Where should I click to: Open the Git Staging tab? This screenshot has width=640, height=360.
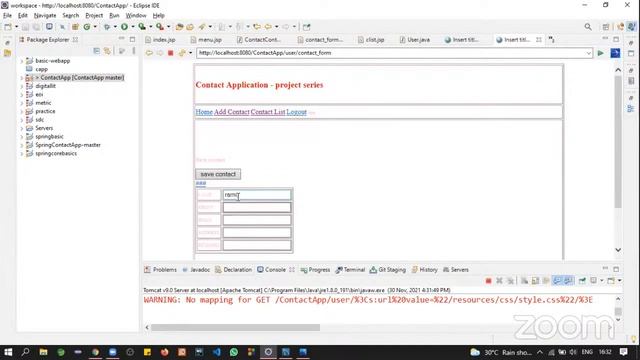pos(388,269)
